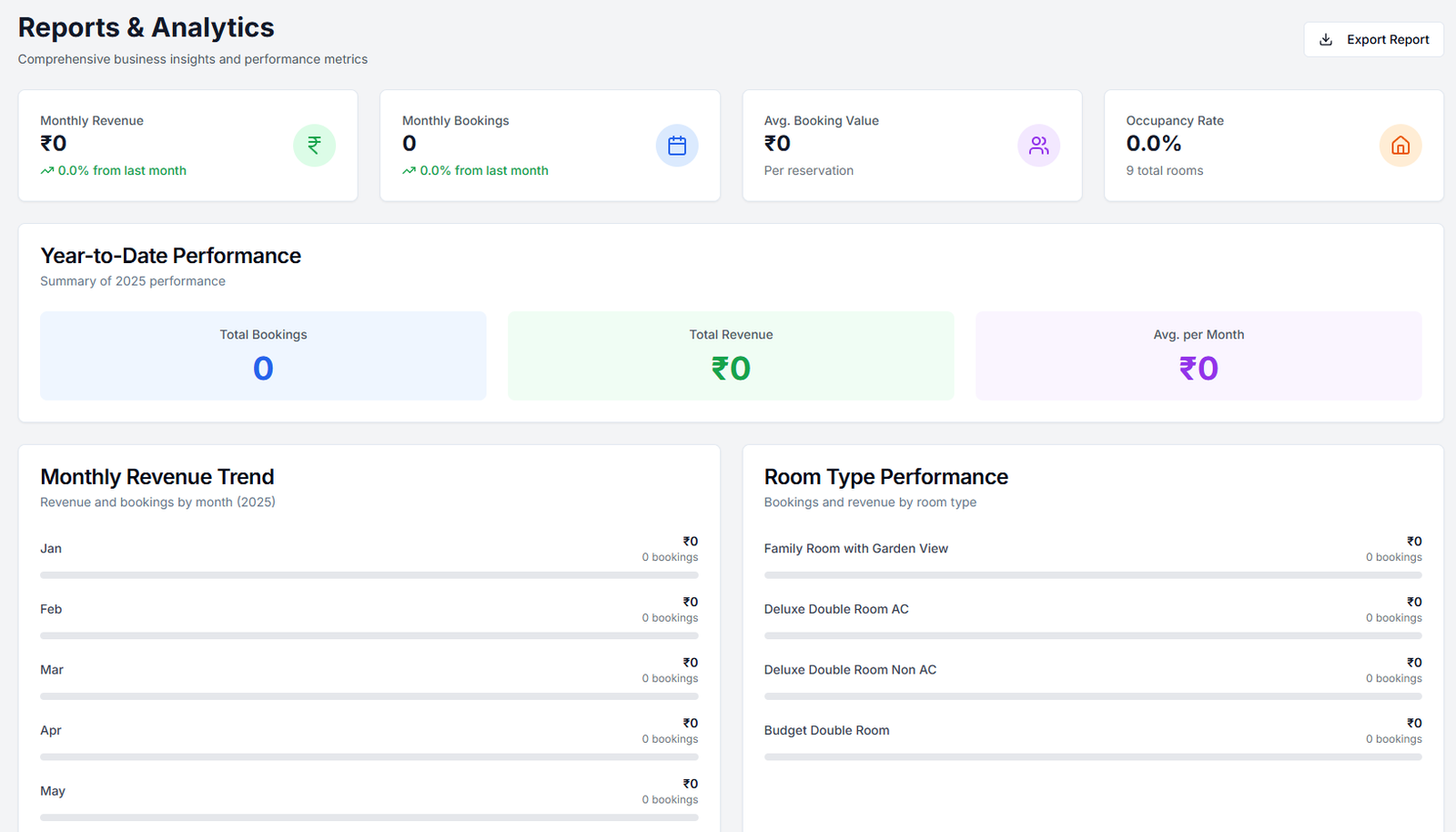Click the rupee icon on Monthly Revenue card

tap(314, 145)
